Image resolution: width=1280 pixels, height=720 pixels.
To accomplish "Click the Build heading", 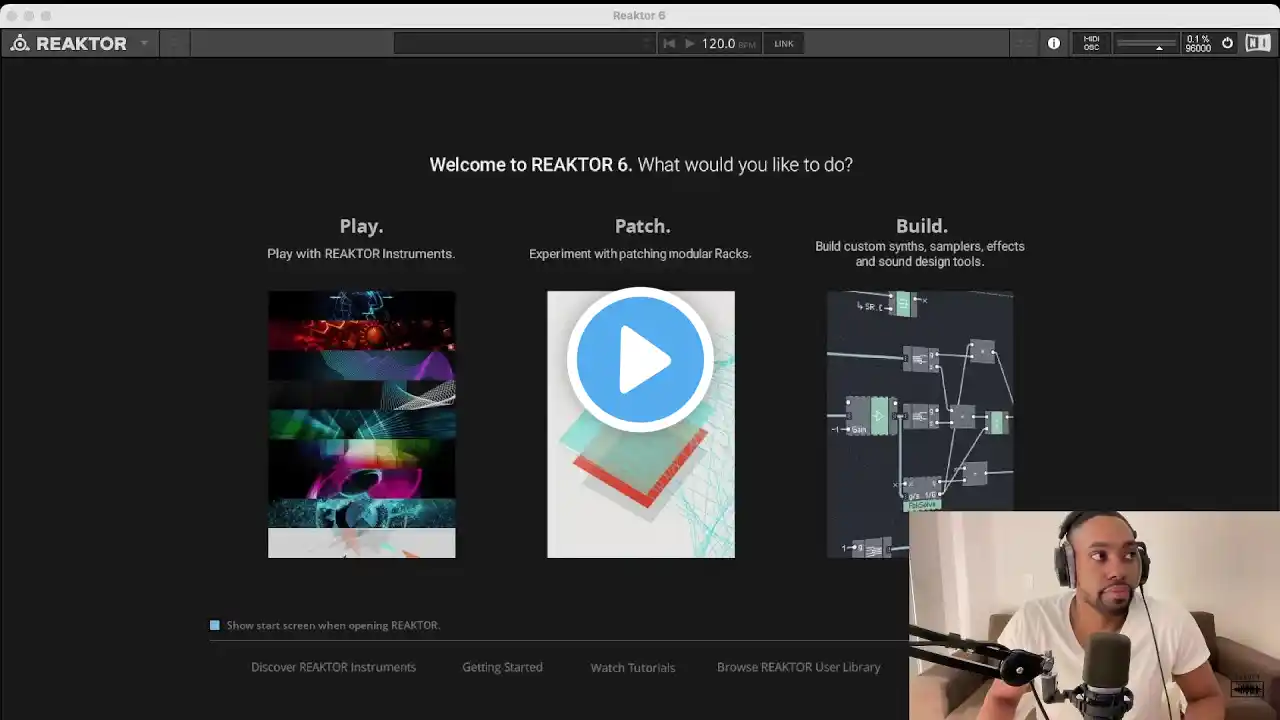I will click(x=921, y=226).
